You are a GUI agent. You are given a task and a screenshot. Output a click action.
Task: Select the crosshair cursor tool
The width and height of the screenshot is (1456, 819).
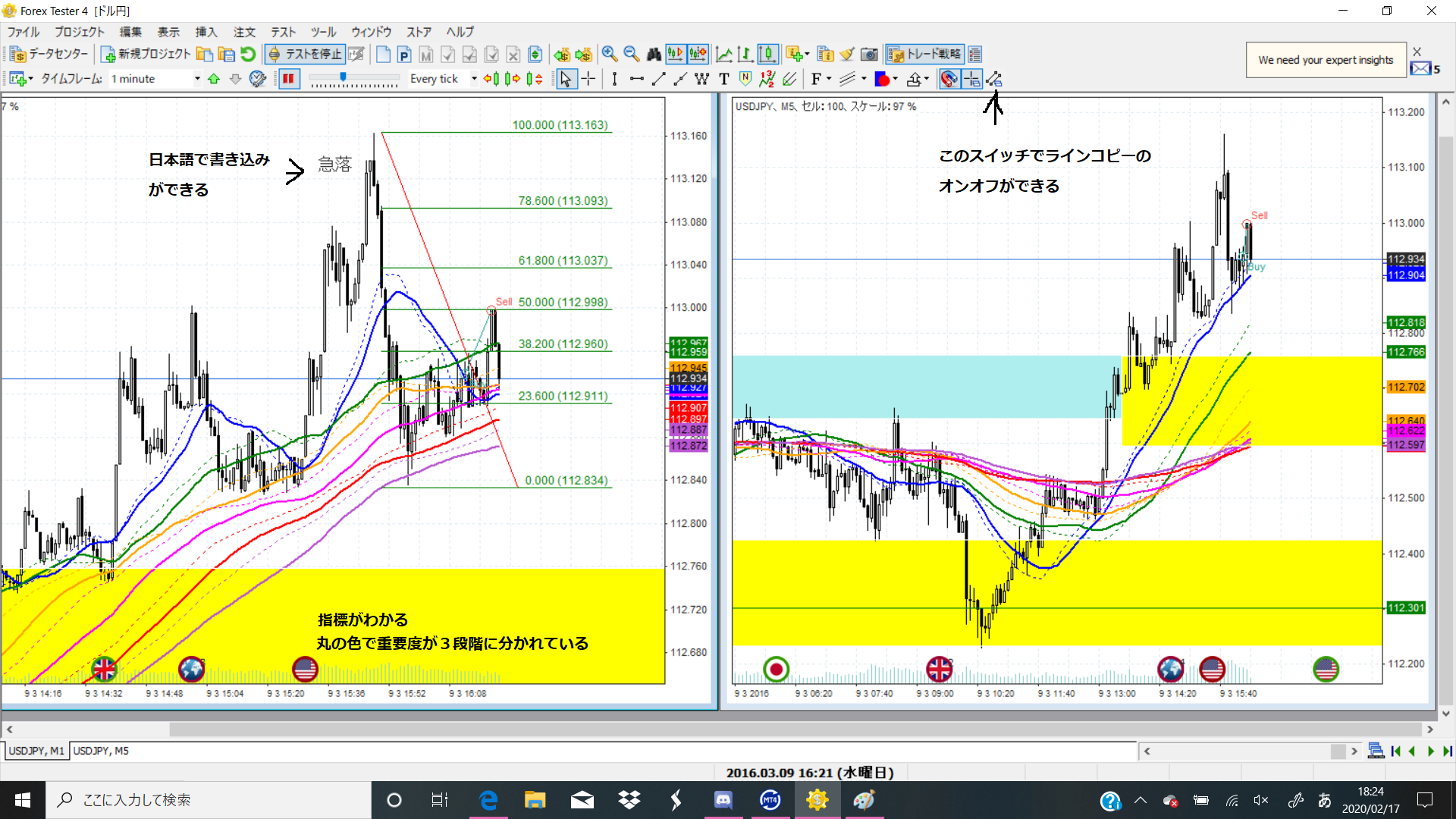click(588, 79)
